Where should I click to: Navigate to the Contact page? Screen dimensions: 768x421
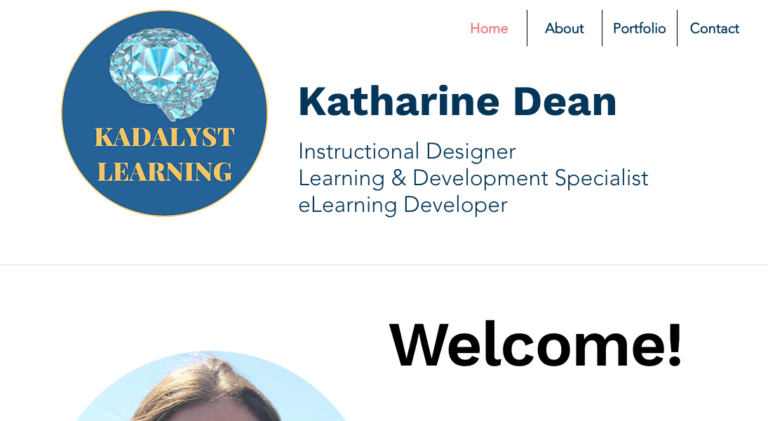714,28
